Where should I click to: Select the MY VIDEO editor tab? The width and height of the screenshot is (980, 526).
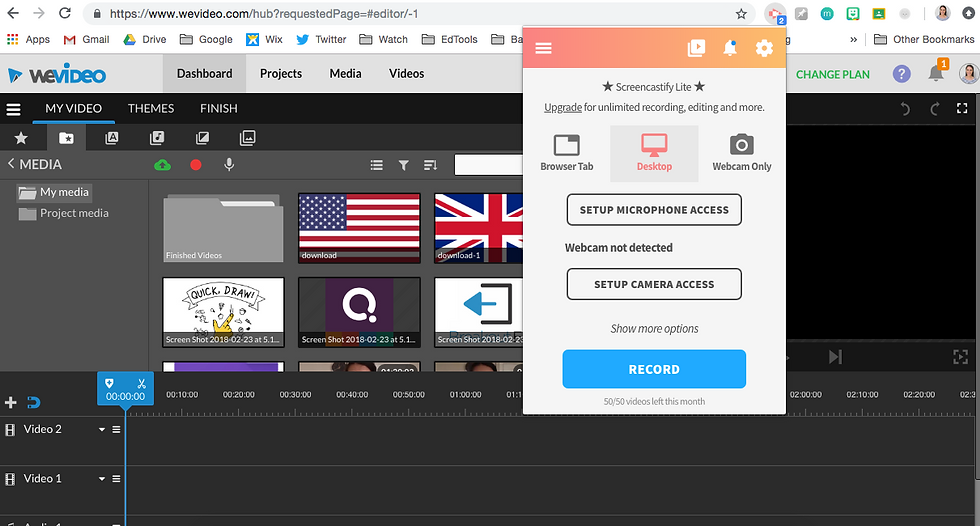coord(73,109)
